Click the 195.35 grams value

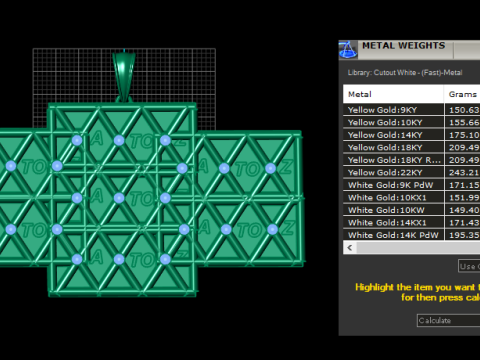464,235
